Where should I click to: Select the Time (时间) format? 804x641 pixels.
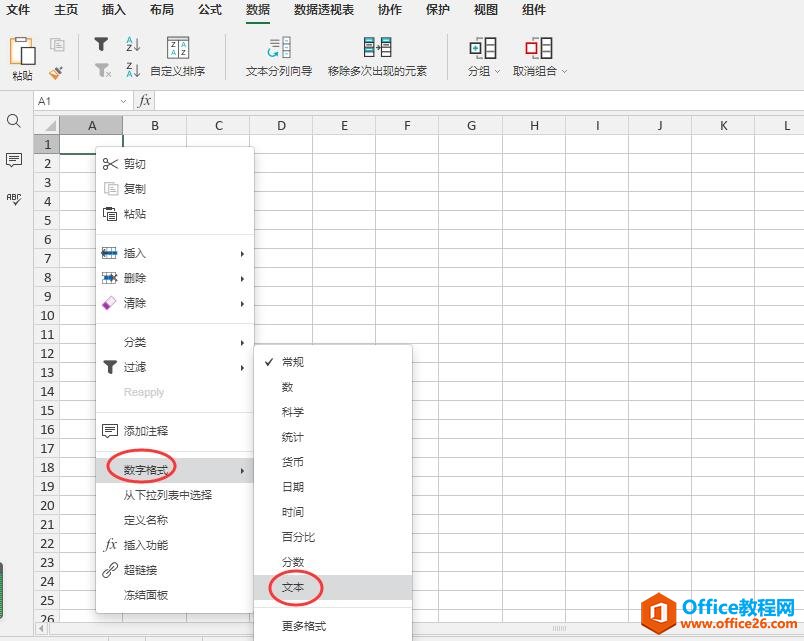point(333,512)
